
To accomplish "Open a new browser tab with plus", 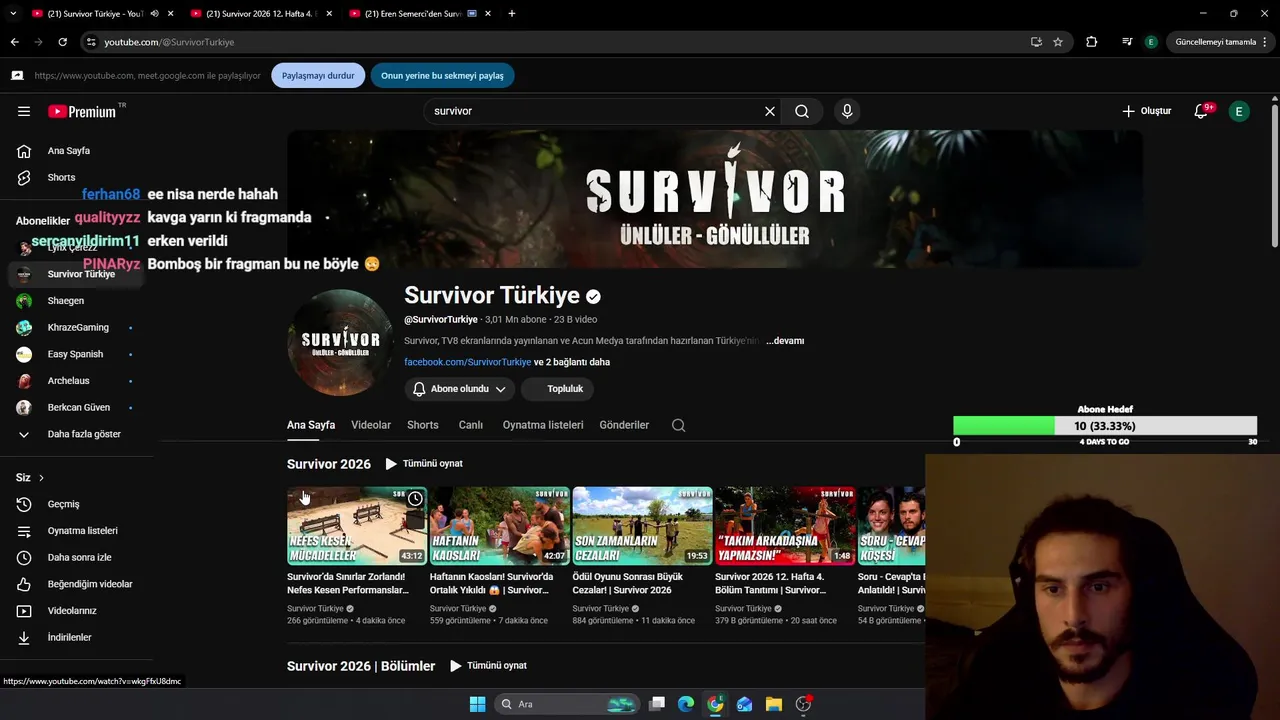I will click(x=512, y=13).
